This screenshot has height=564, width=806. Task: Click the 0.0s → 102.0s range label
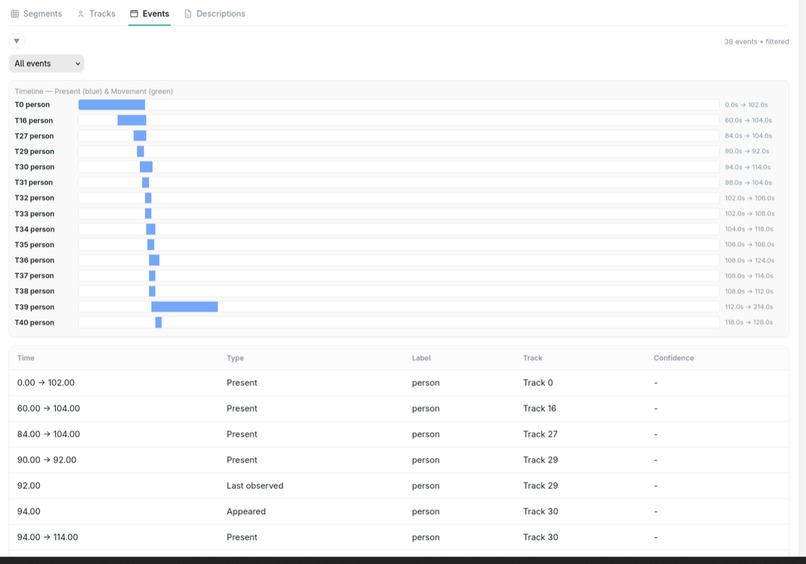click(x=746, y=105)
